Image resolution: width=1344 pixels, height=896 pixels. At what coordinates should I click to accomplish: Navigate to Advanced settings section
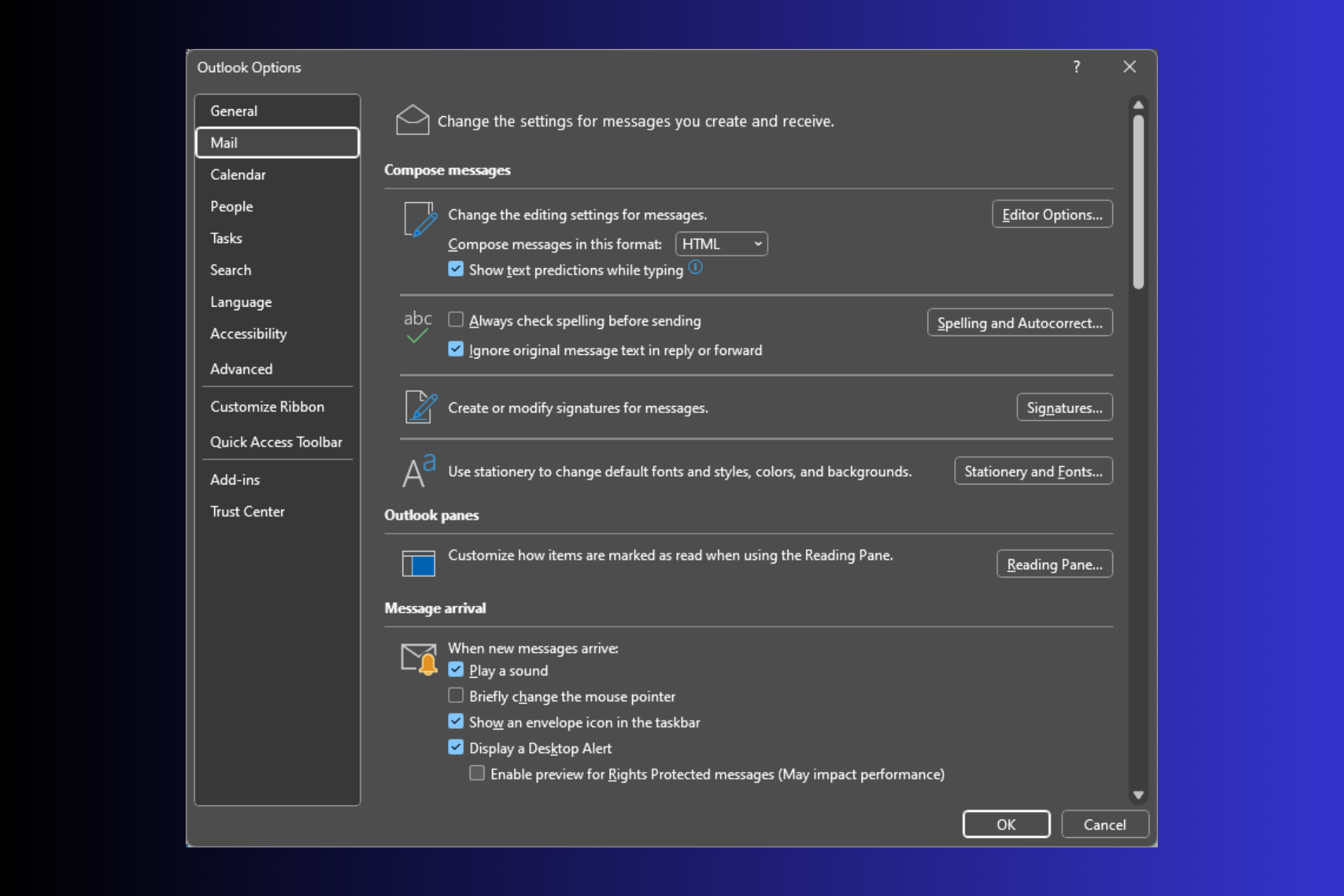pos(240,368)
